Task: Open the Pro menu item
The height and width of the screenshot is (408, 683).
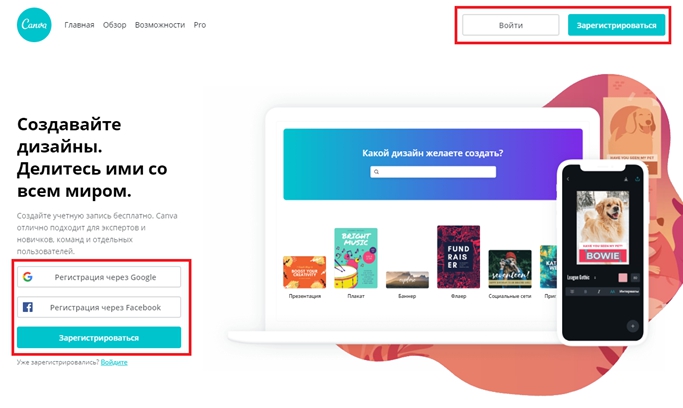Action: pyautogui.click(x=200, y=25)
